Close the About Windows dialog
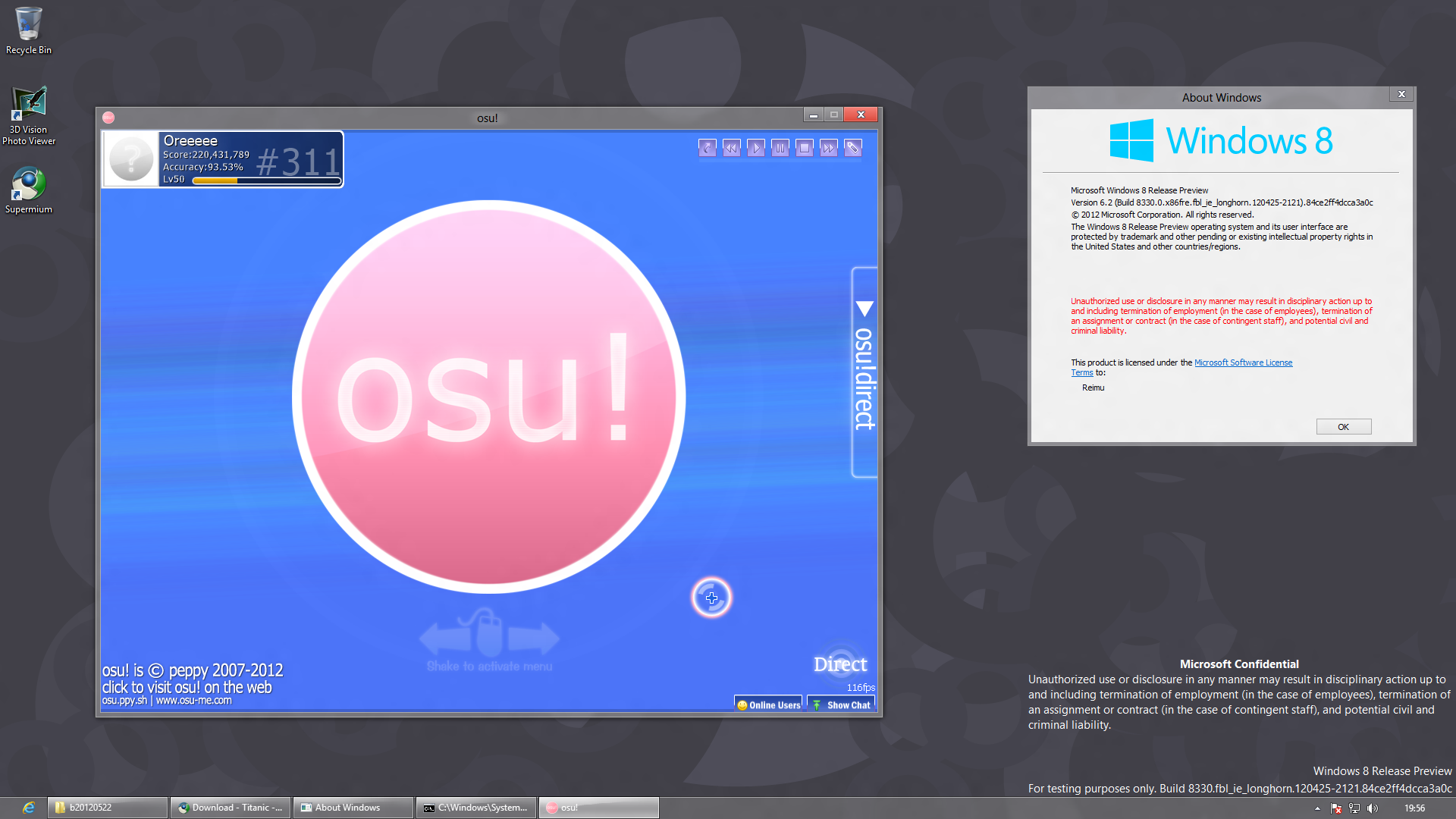 point(1401,94)
